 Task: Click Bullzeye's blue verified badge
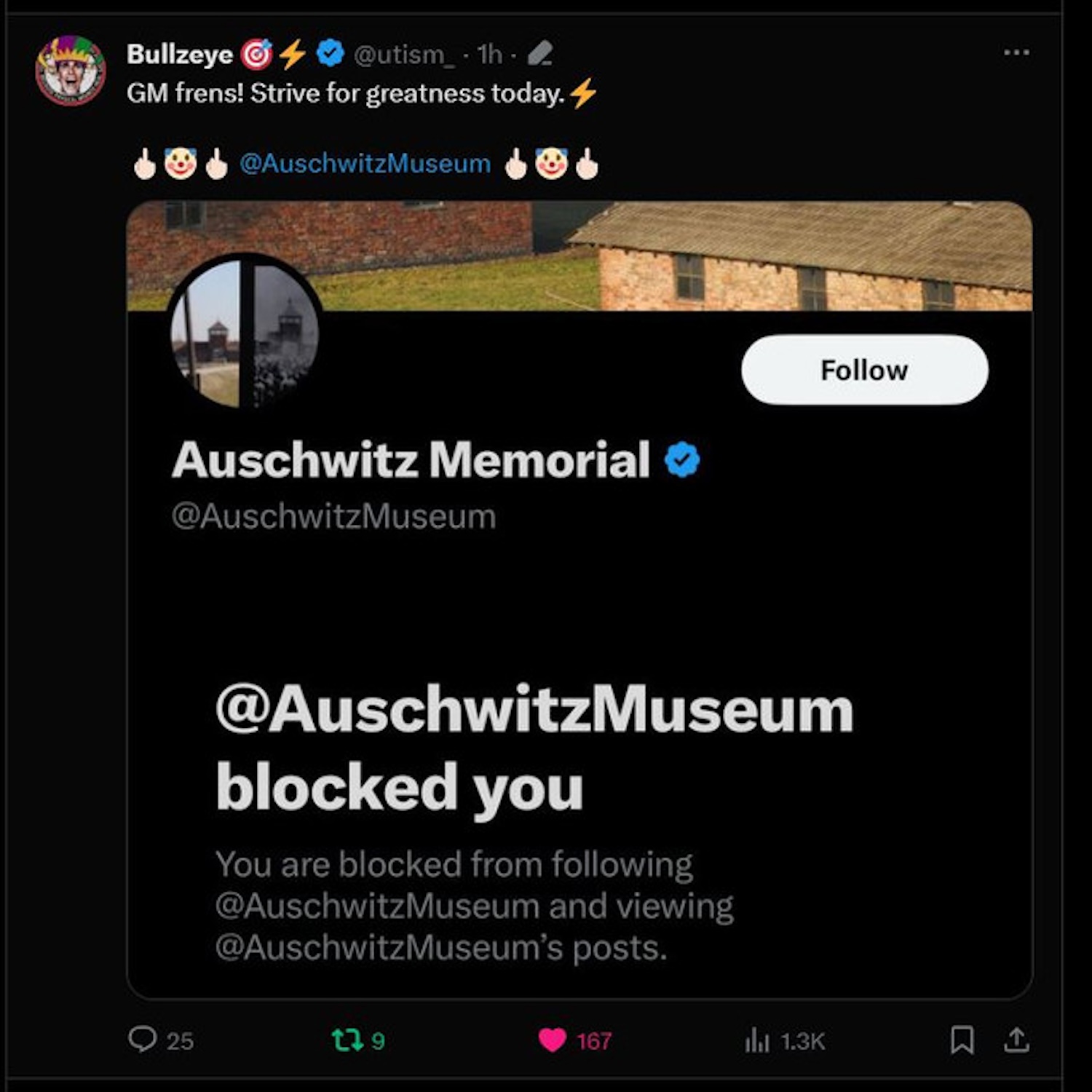[x=331, y=53]
